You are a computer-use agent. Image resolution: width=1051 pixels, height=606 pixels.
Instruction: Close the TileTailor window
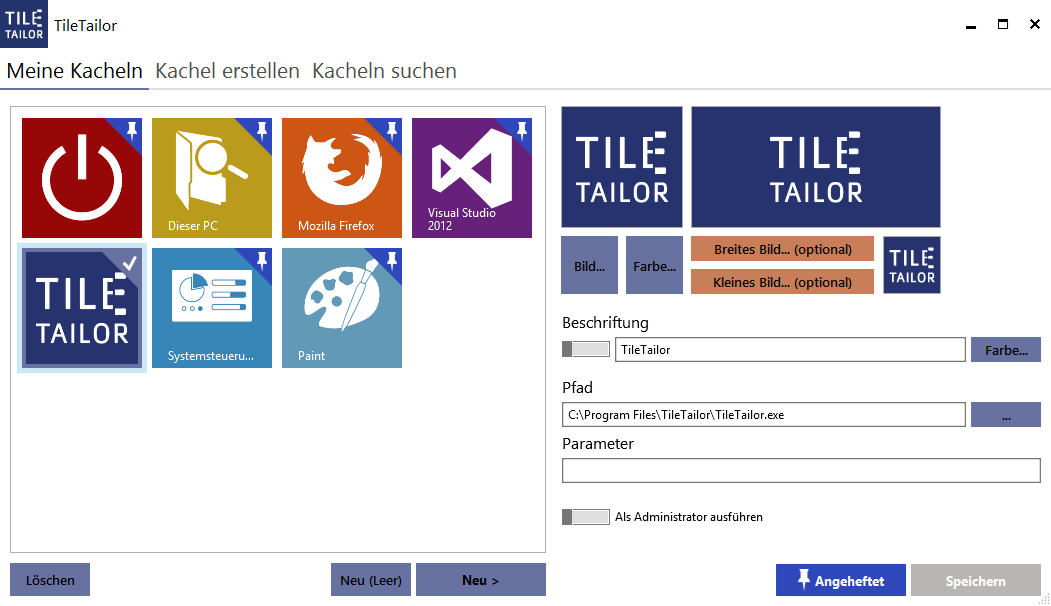(x=1035, y=25)
